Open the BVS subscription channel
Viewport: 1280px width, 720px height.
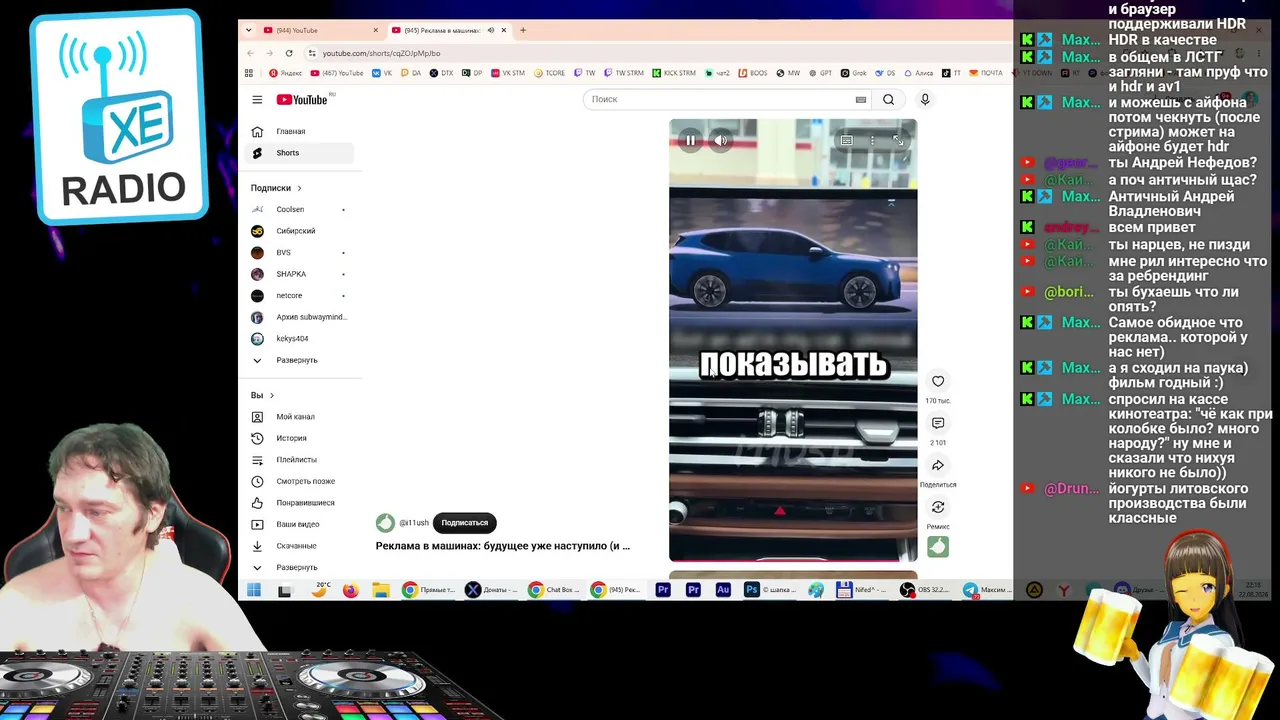(x=299, y=253)
